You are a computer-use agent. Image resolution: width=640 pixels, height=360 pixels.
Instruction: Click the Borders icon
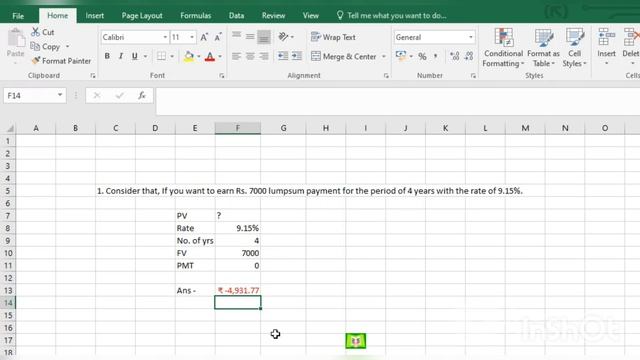point(162,56)
